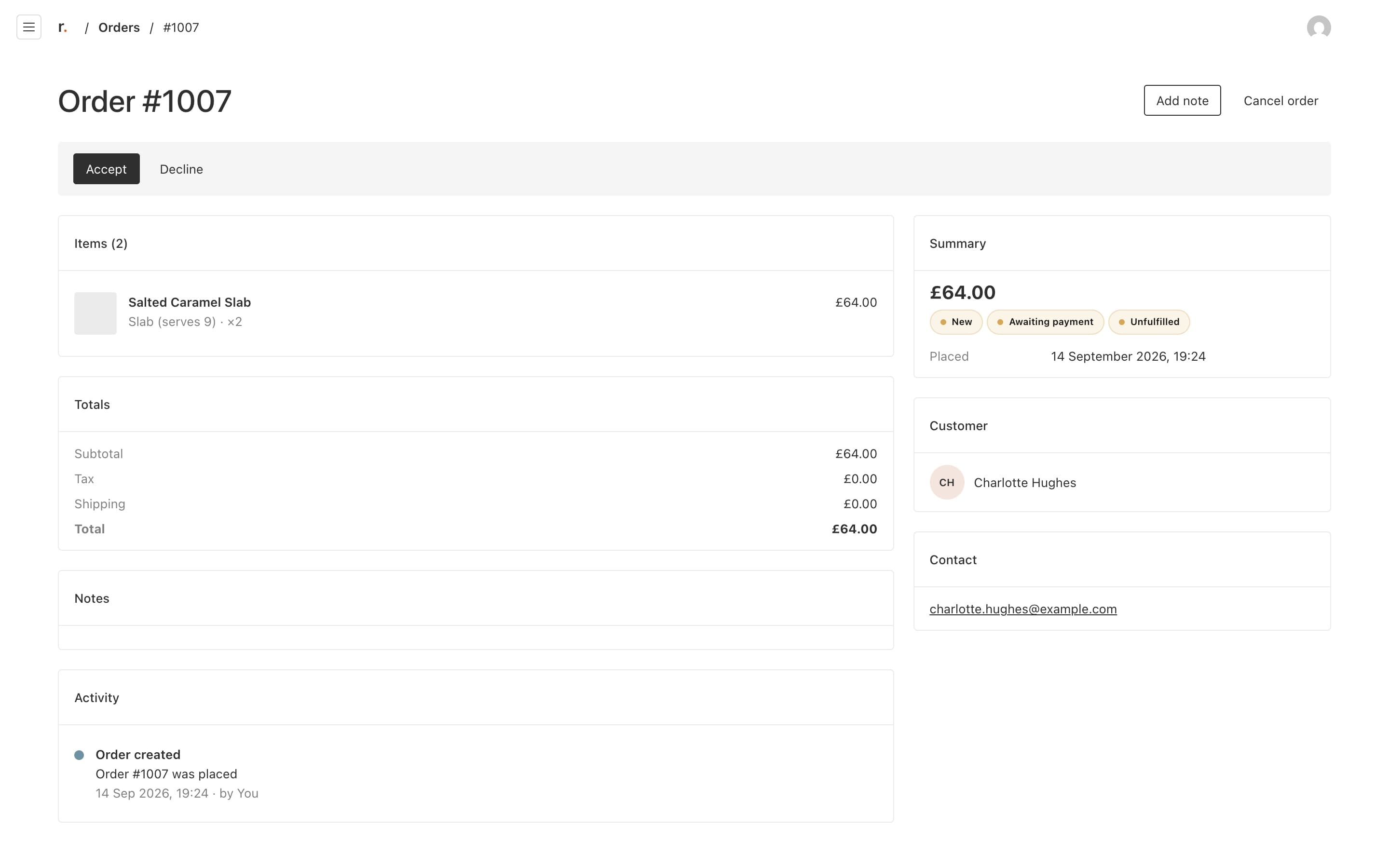Click '14 Sep 2026, 19:24 · by You' timestamp

177,793
